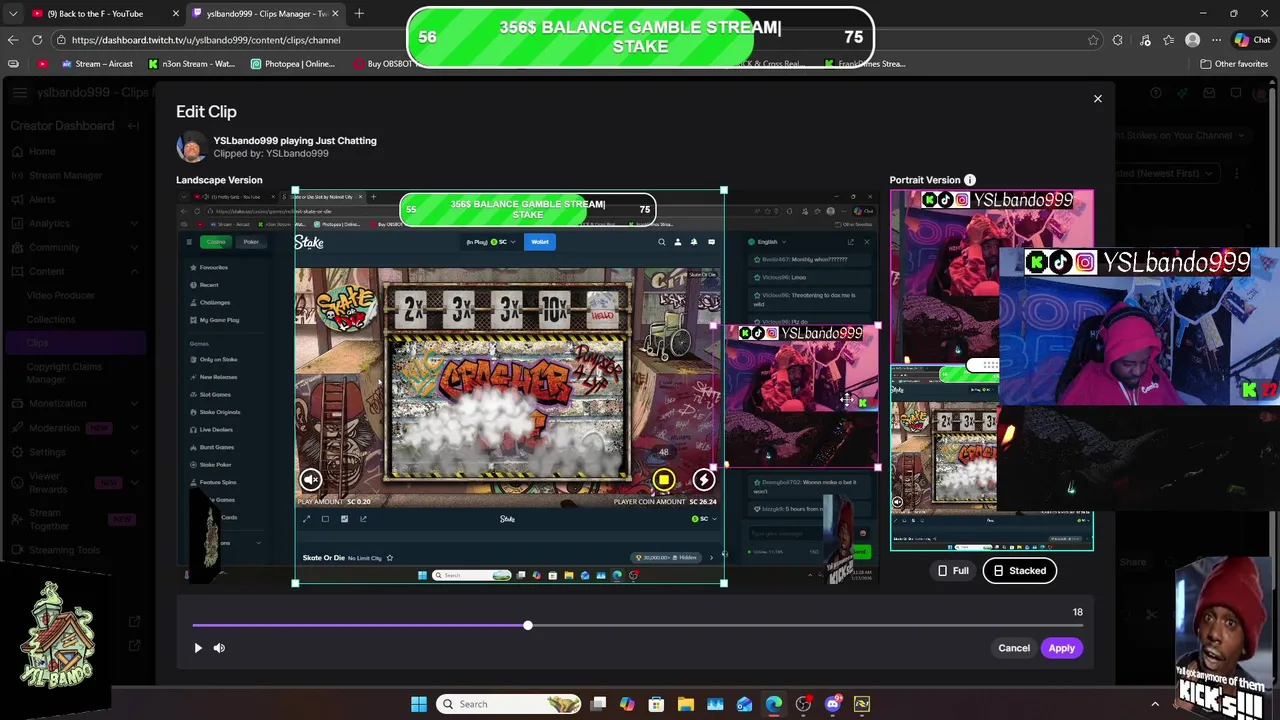The height and width of the screenshot is (720, 1280).
Task: Close the Clips Manager browser tab
Action: click(x=335, y=14)
